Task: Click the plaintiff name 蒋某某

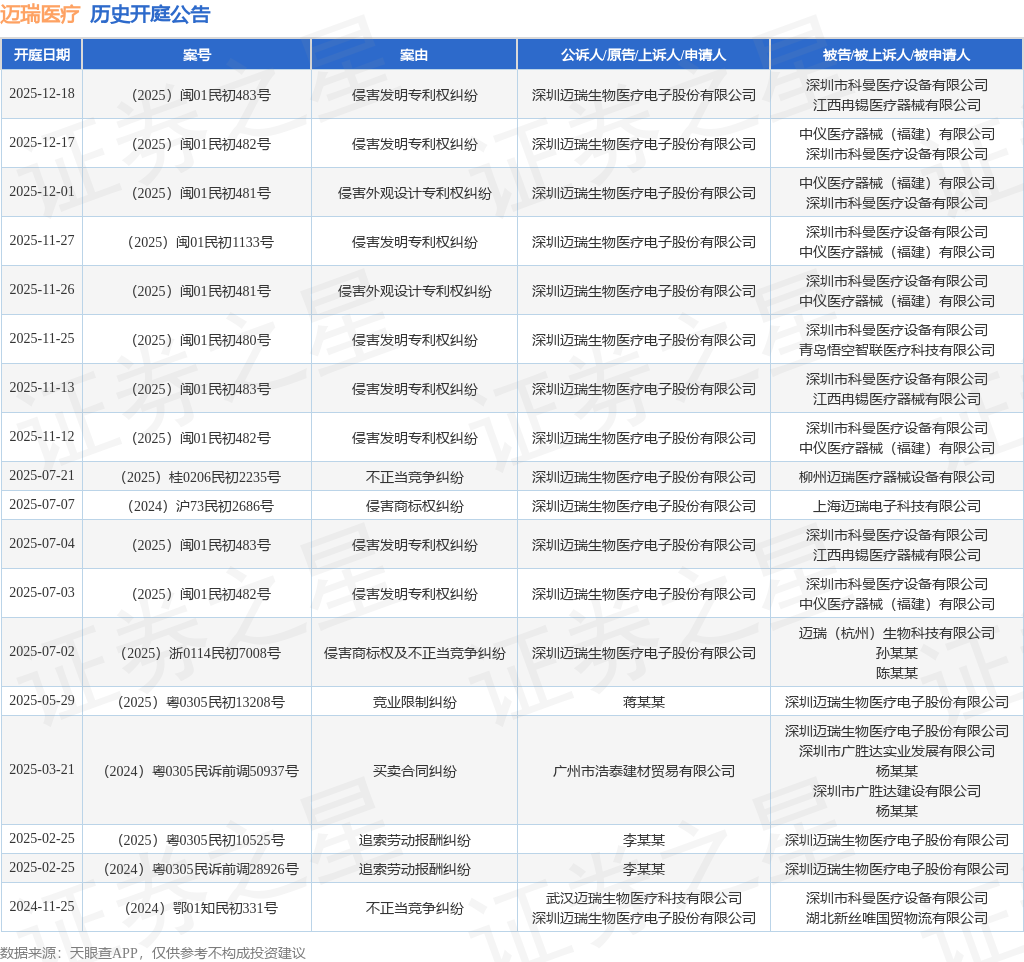Action: (x=643, y=702)
